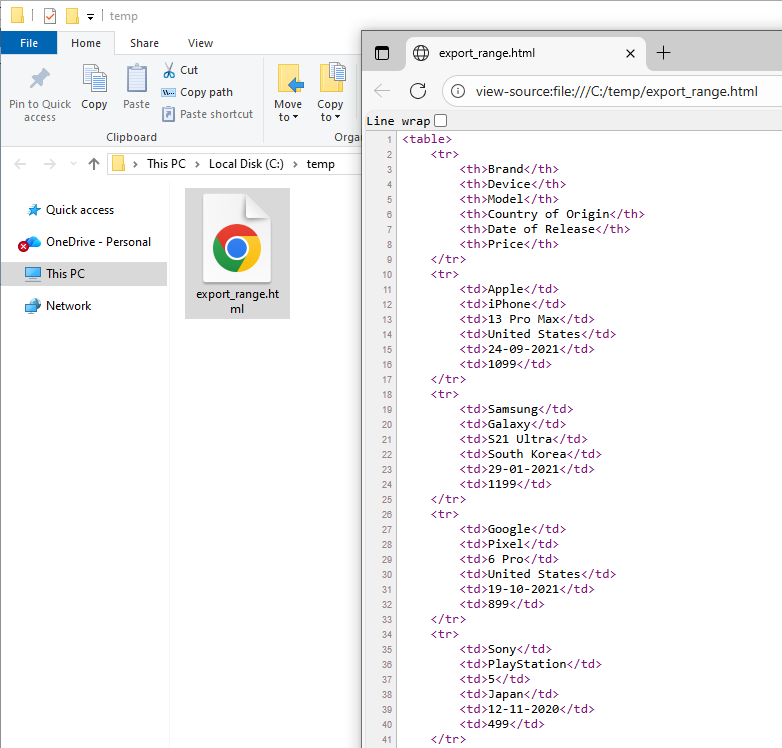Expand chevron after Local Disk (C:) breadcrumb
Viewport: 782px width, 748px height.
click(x=295, y=164)
